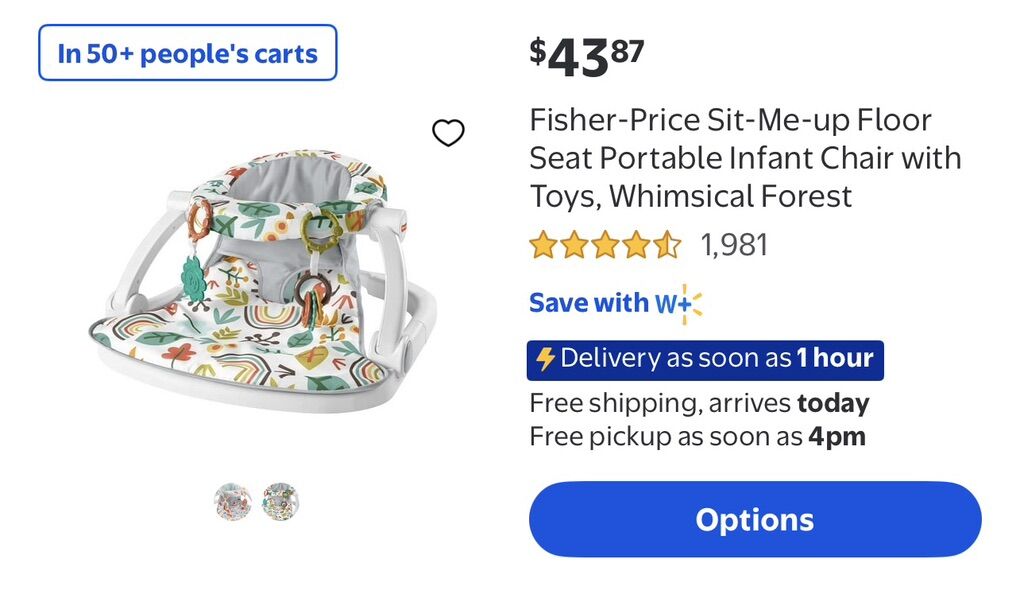1020x602 pixels.
Task: Add the floor seat to favorites with the heart
Action: [448, 132]
